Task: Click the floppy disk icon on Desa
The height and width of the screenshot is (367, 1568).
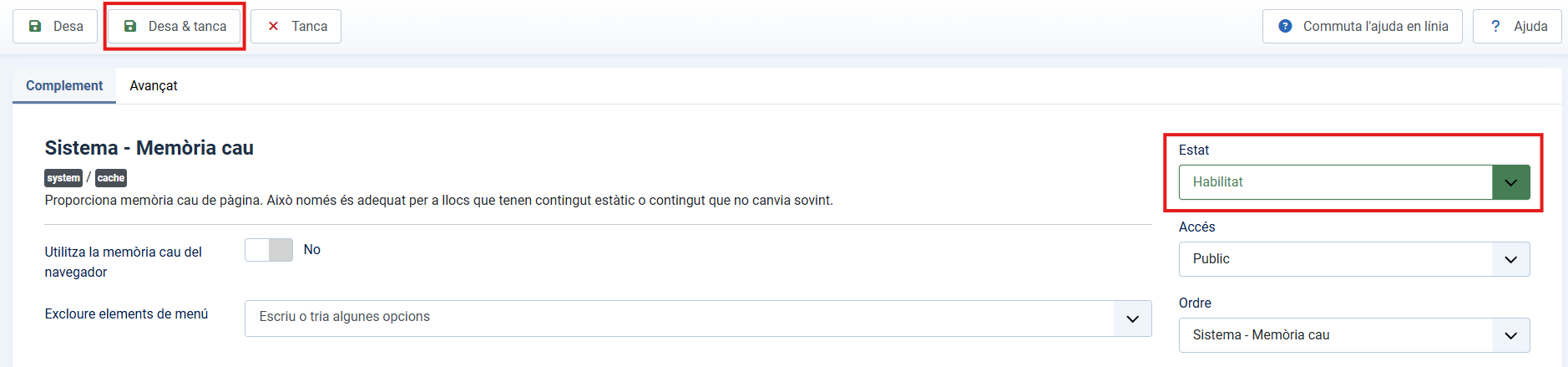Action: tap(35, 27)
